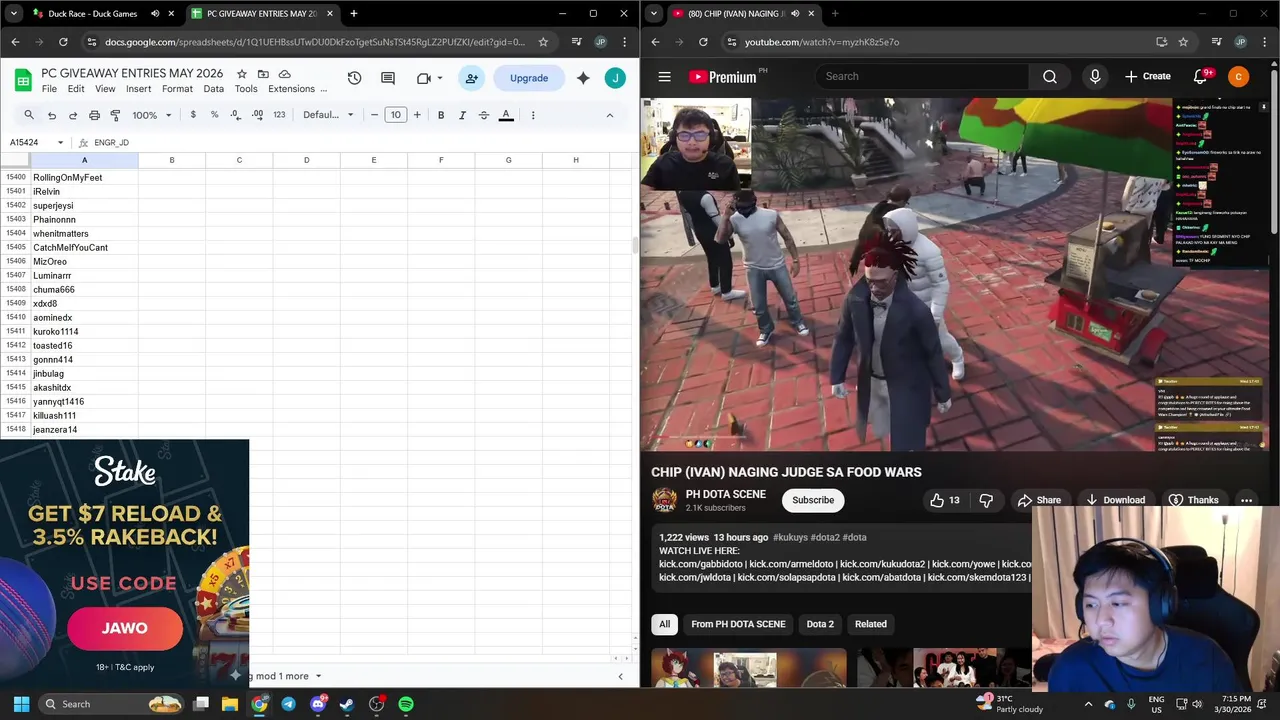Screen dimensions: 1280x720
Task: Dislike the video with thumbs down
Action: tap(986, 500)
